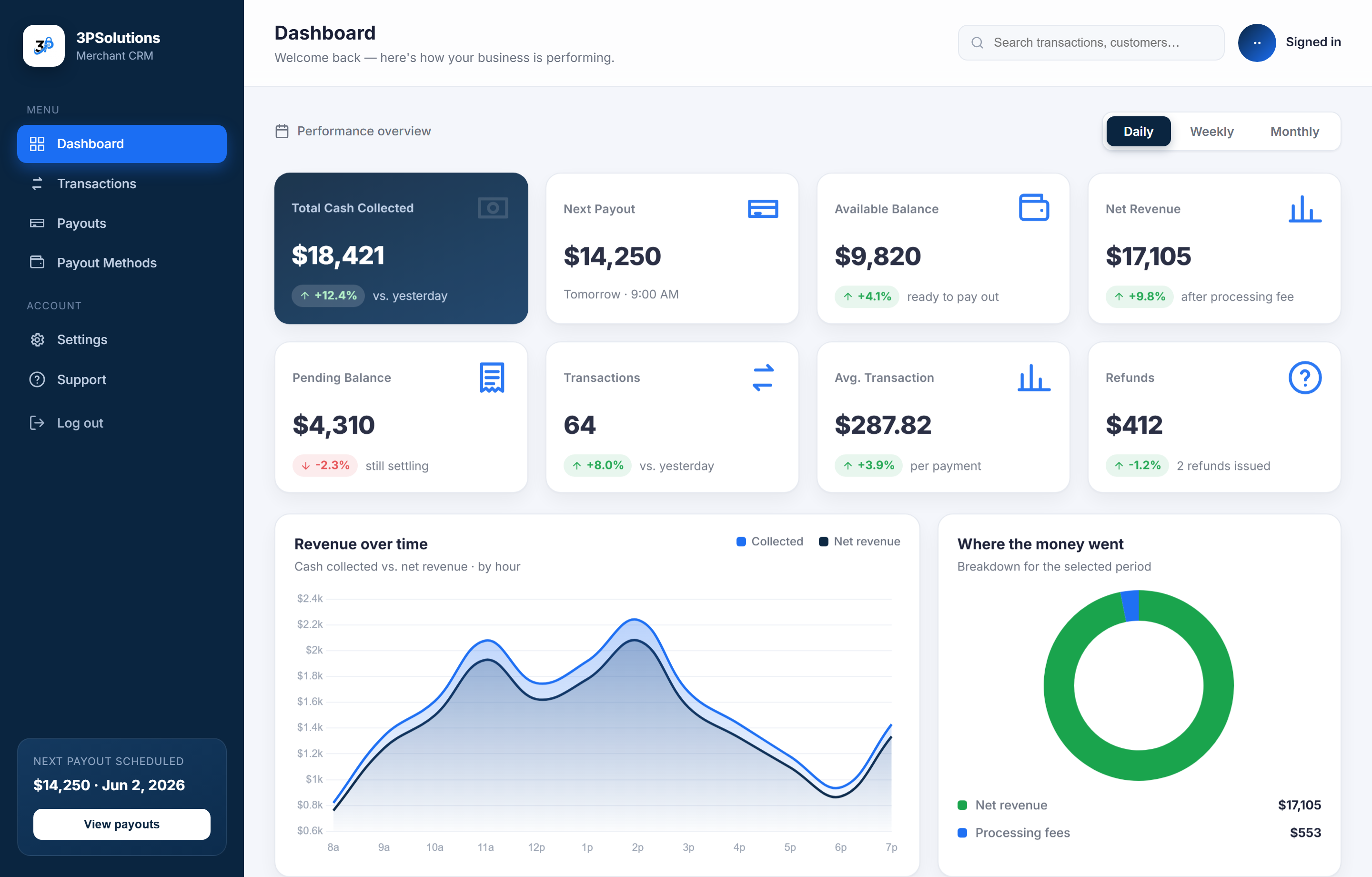Screen dimensions: 1372x877
Task: Click the +12.4% badge on Total Cash Collected
Action: point(328,296)
